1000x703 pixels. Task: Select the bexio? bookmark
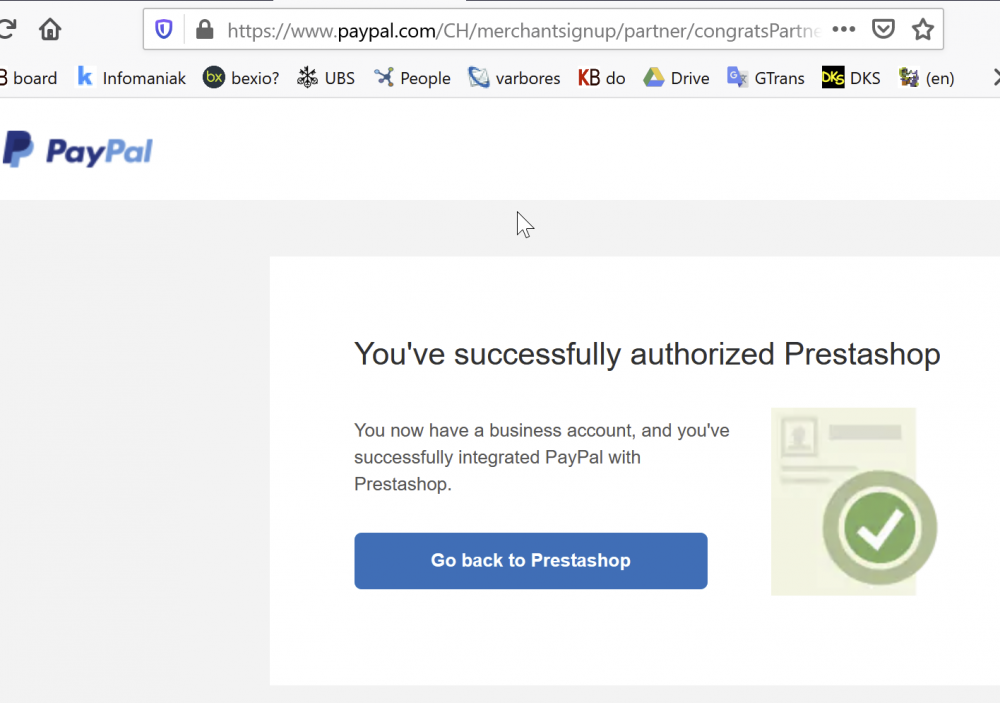(x=240, y=77)
